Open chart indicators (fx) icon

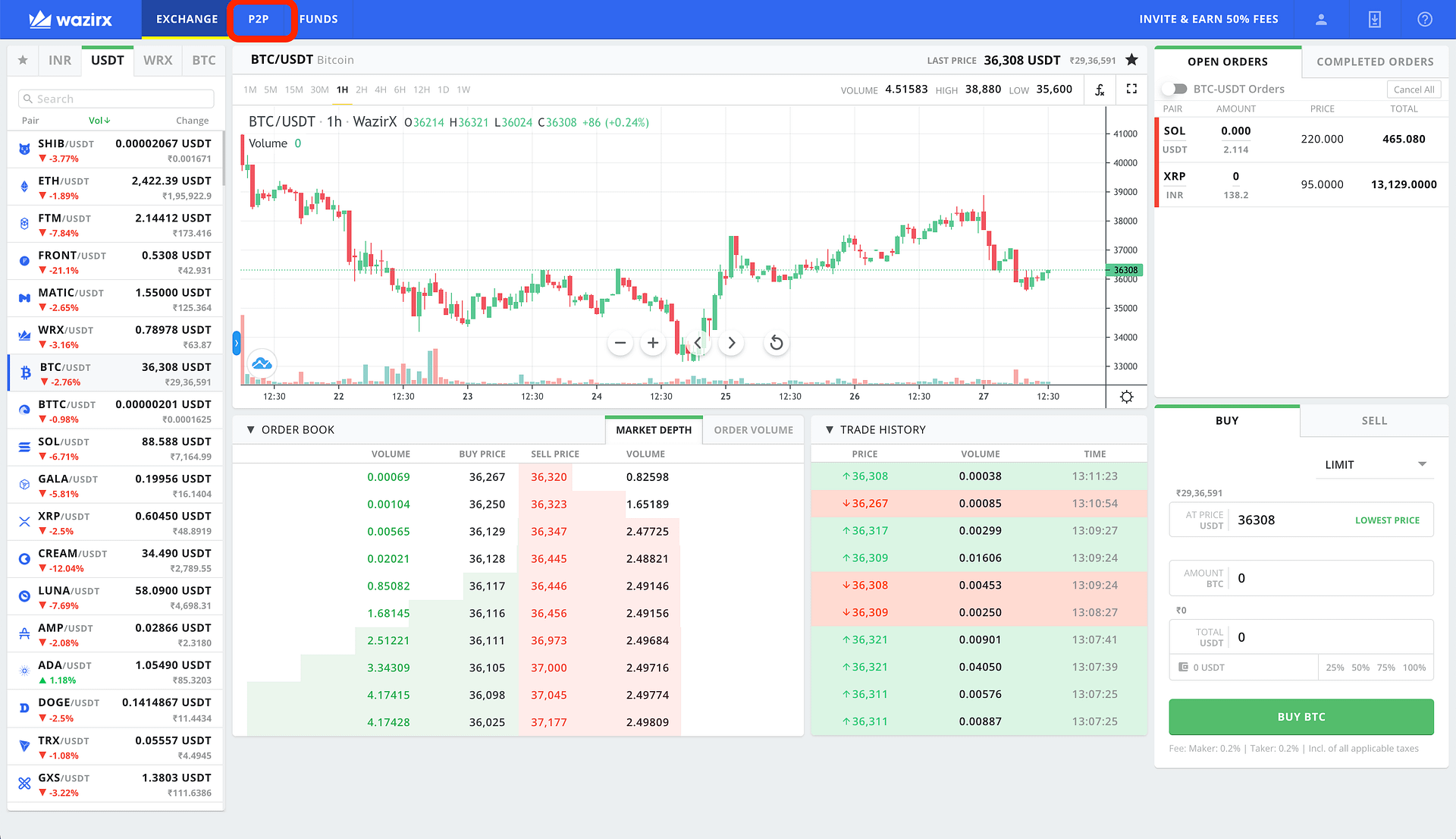pyautogui.click(x=1100, y=90)
